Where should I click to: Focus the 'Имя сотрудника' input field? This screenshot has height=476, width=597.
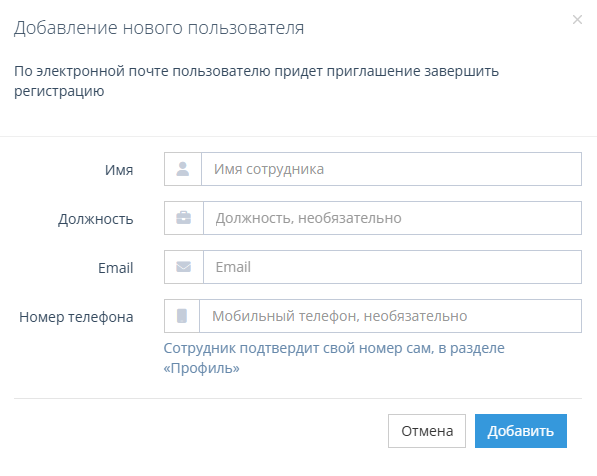pos(391,169)
